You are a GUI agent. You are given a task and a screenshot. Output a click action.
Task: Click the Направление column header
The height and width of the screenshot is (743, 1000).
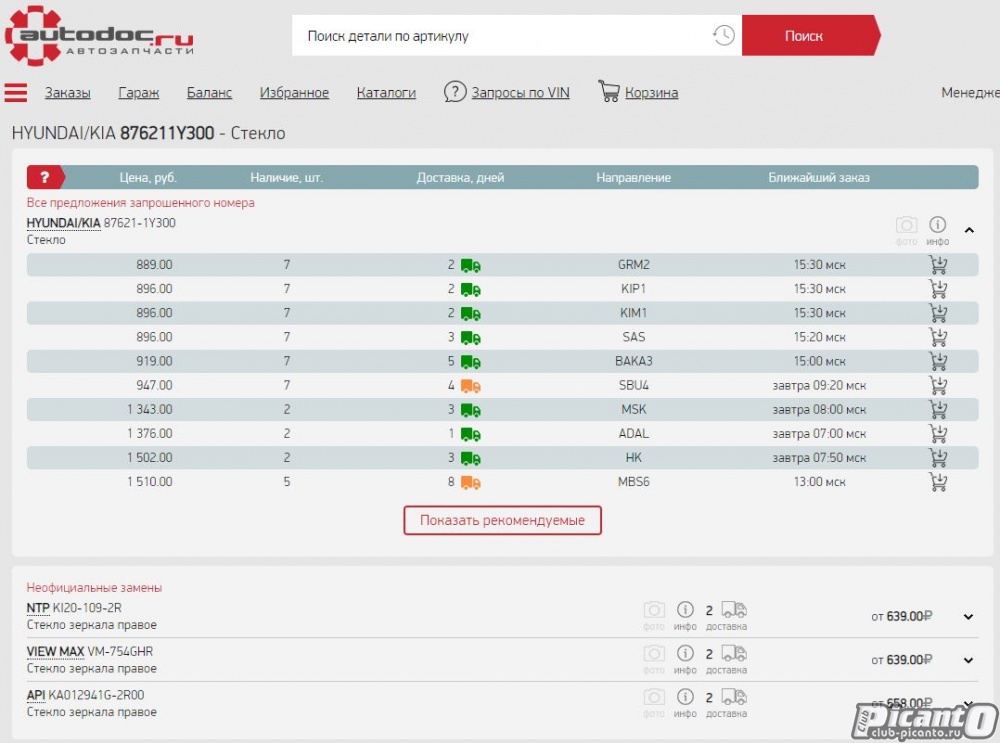pyautogui.click(x=633, y=177)
